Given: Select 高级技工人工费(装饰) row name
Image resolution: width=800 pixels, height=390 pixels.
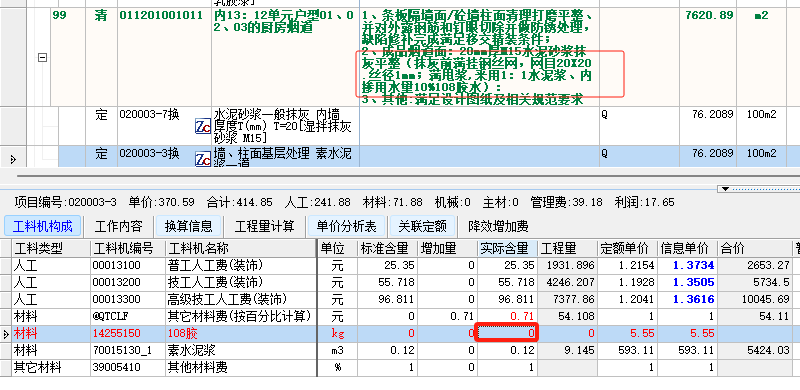Looking at the screenshot, I should point(227,299).
